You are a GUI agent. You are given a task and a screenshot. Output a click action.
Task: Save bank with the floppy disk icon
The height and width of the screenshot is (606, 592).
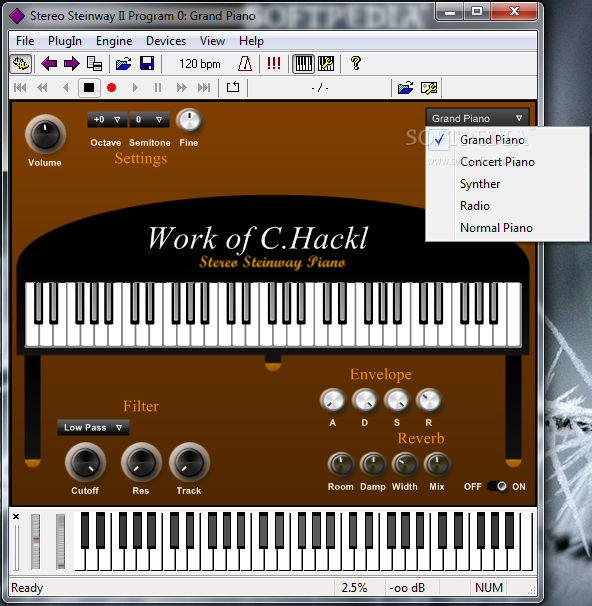point(147,64)
